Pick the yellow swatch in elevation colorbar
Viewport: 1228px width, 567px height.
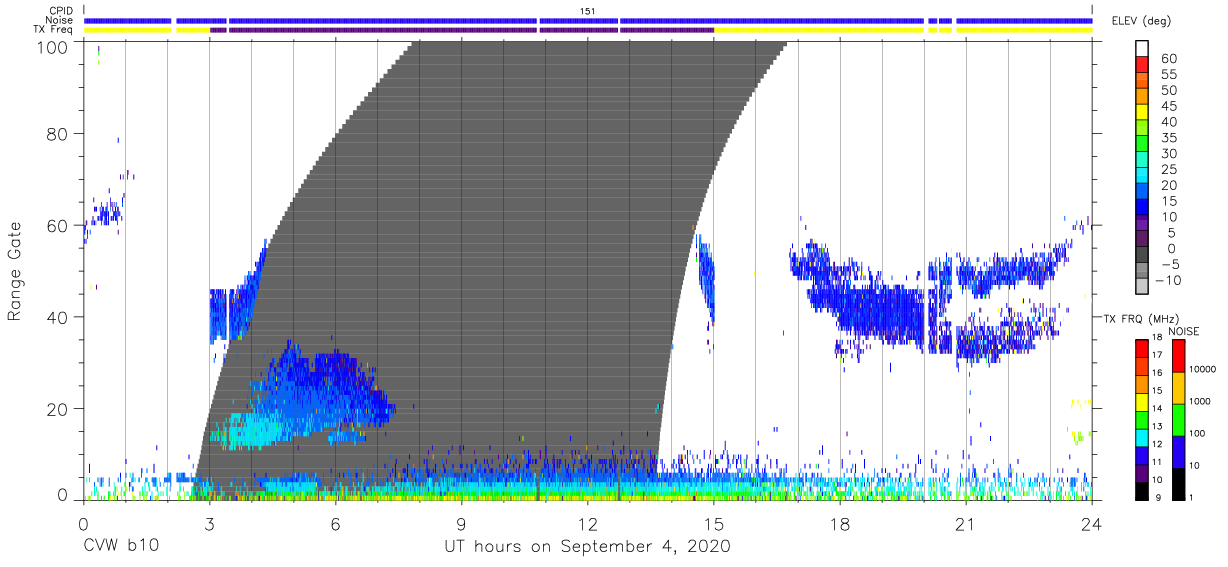click(x=1143, y=113)
